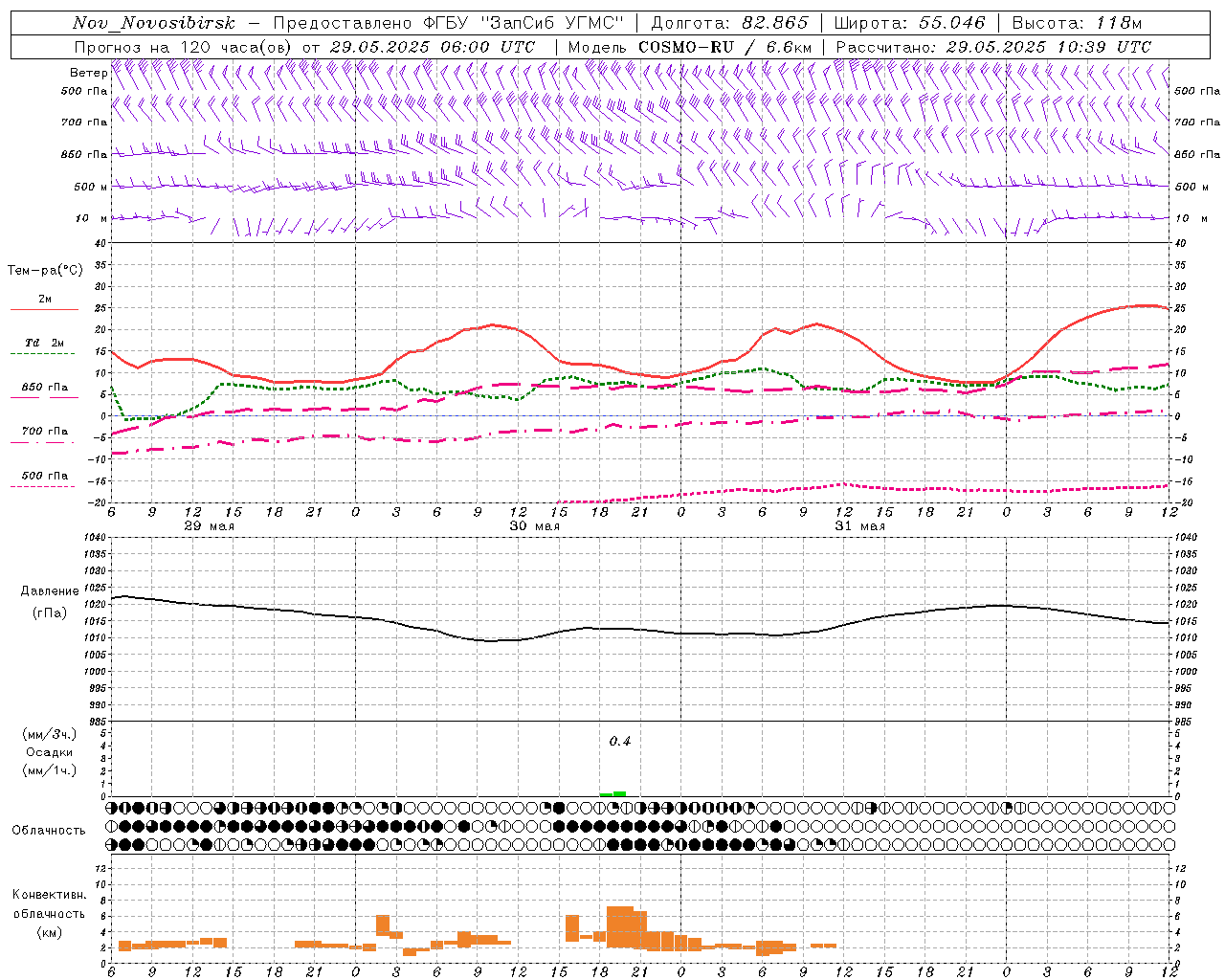Viewport: 1225px width, 980px height.
Task: Click the Долгота: 82.865 header value
Action: coord(729,23)
